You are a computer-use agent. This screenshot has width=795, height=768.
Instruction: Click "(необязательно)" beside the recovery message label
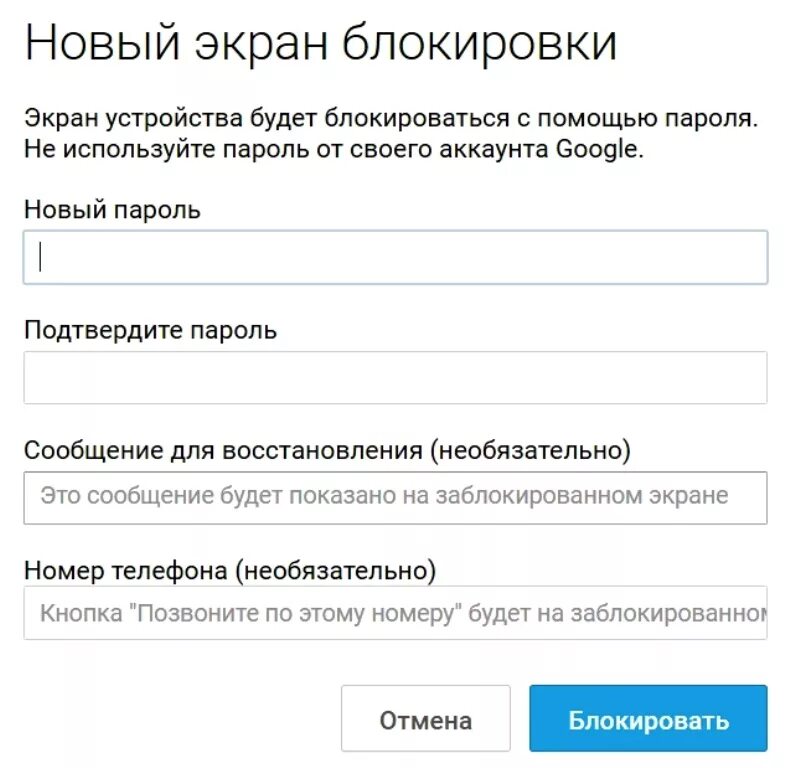(531, 450)
